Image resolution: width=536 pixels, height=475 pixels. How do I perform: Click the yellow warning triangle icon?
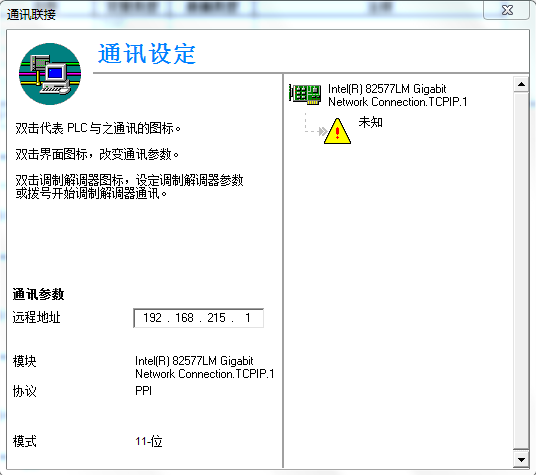[x=337, y=131]
